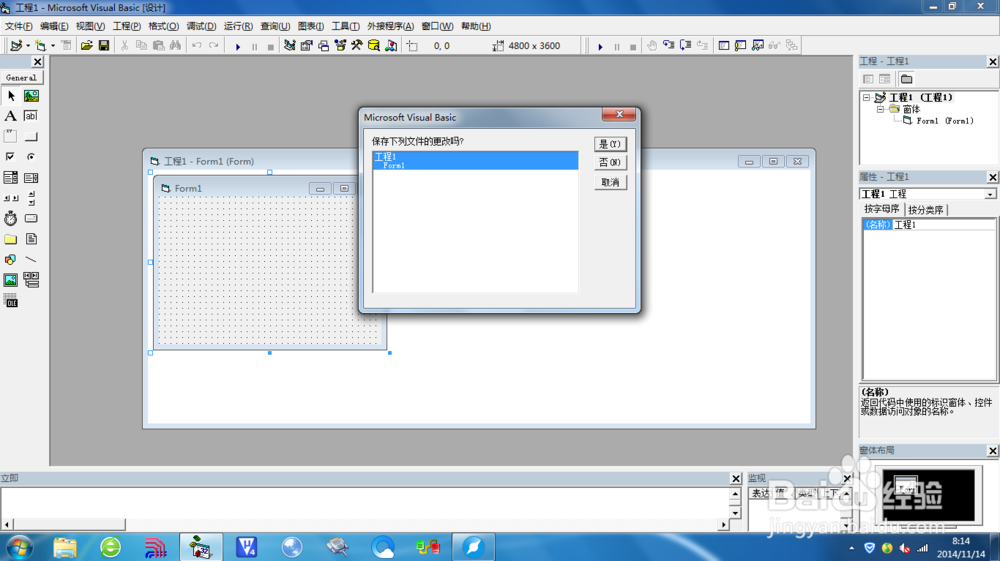
Task: Select the CheckBox control tool
Action: 11,157
